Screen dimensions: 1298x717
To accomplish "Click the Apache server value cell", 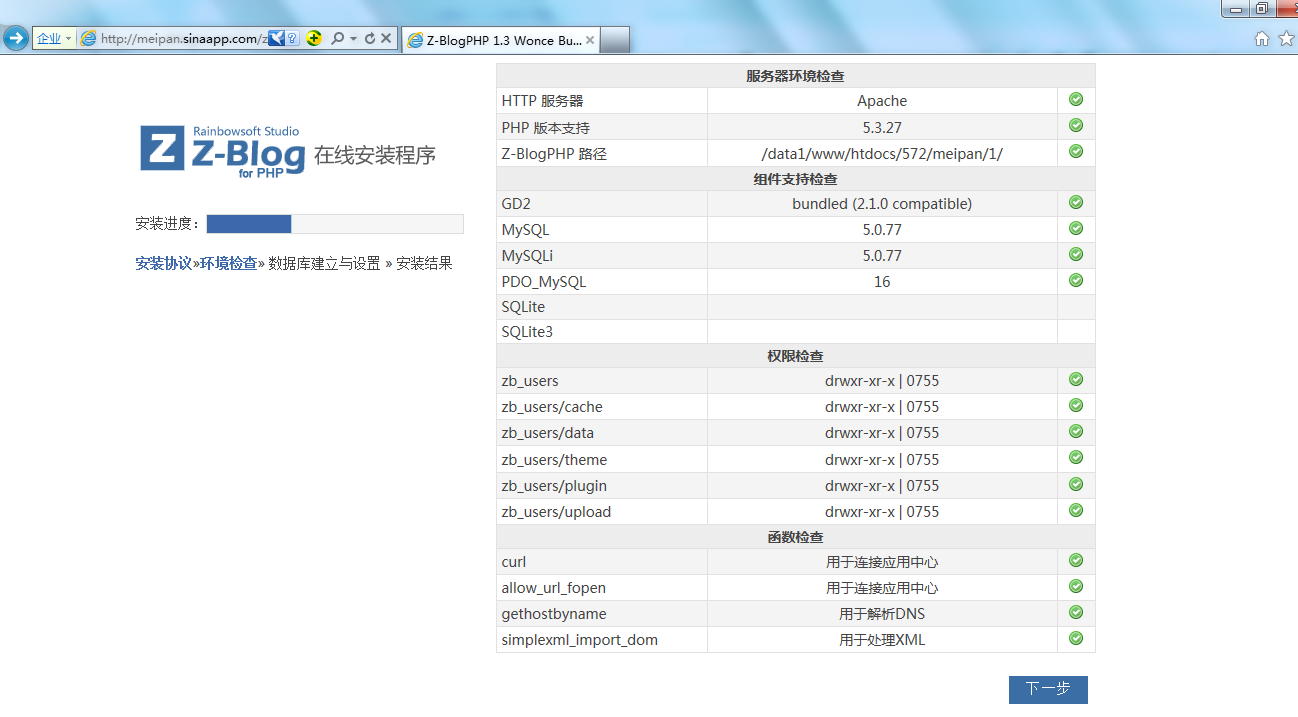I will coord(882,101).
